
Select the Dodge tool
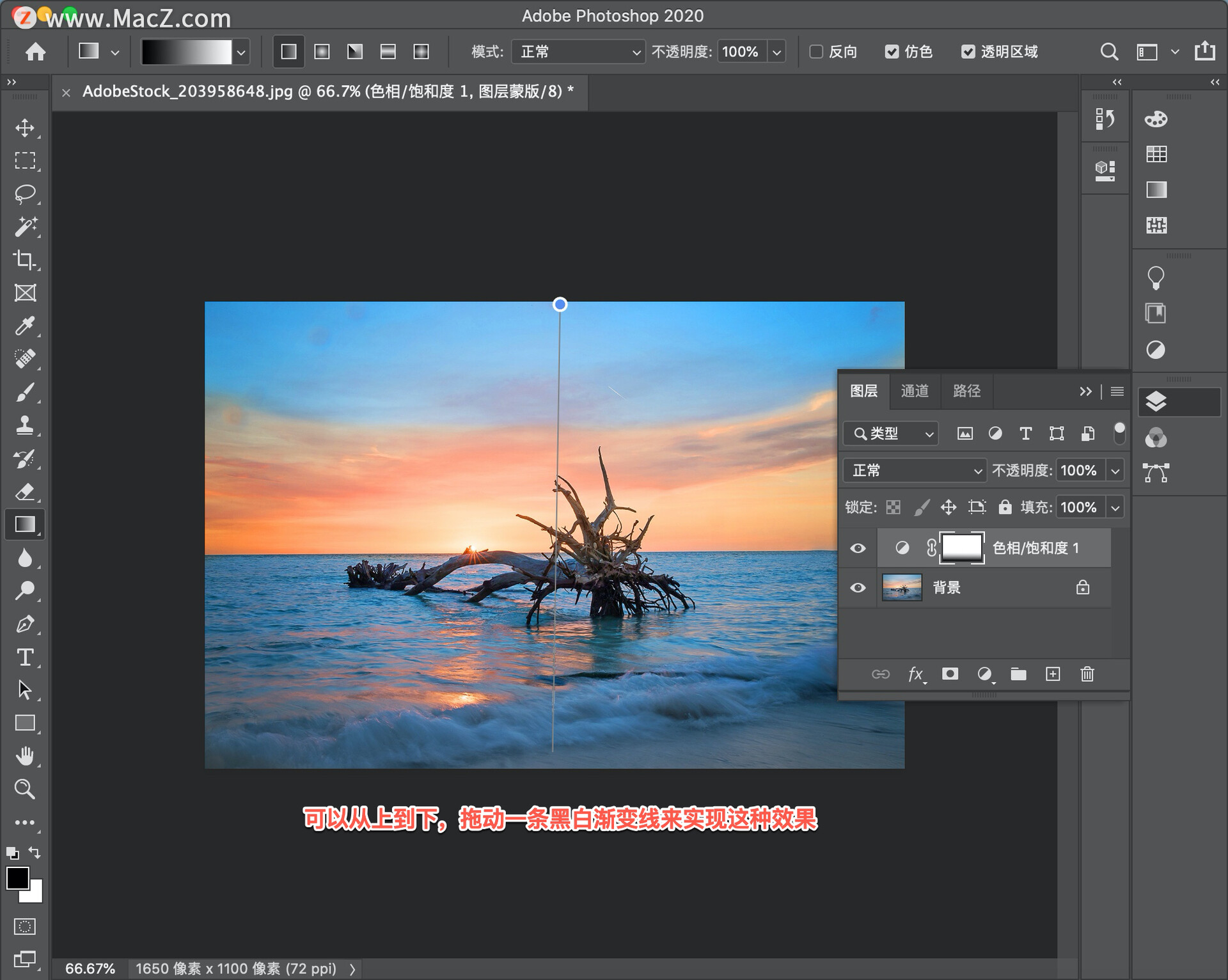[x=25, y=590]
